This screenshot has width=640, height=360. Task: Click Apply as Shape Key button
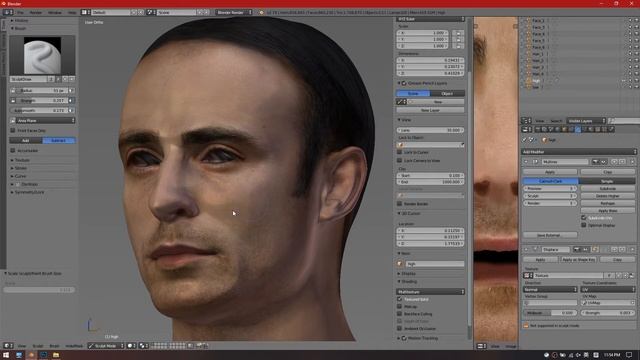click(578, 260)
